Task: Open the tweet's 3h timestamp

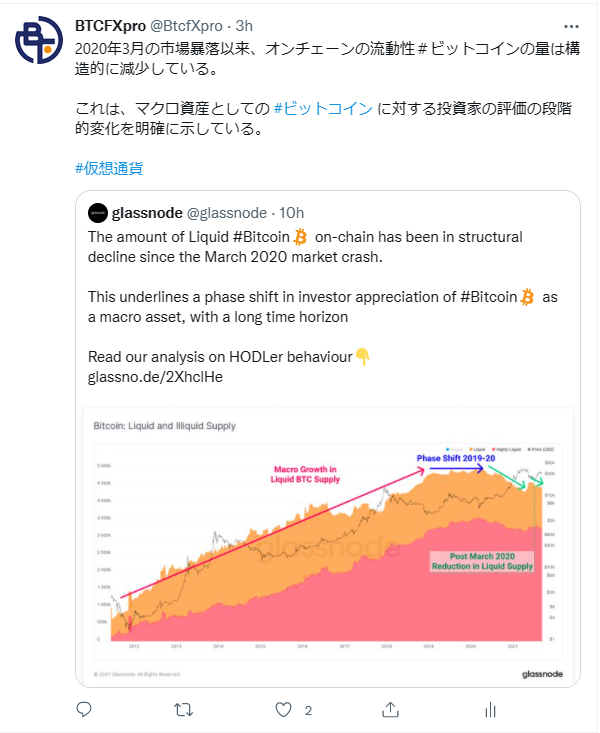Action: pyautogui.click(x=244, y=26)
